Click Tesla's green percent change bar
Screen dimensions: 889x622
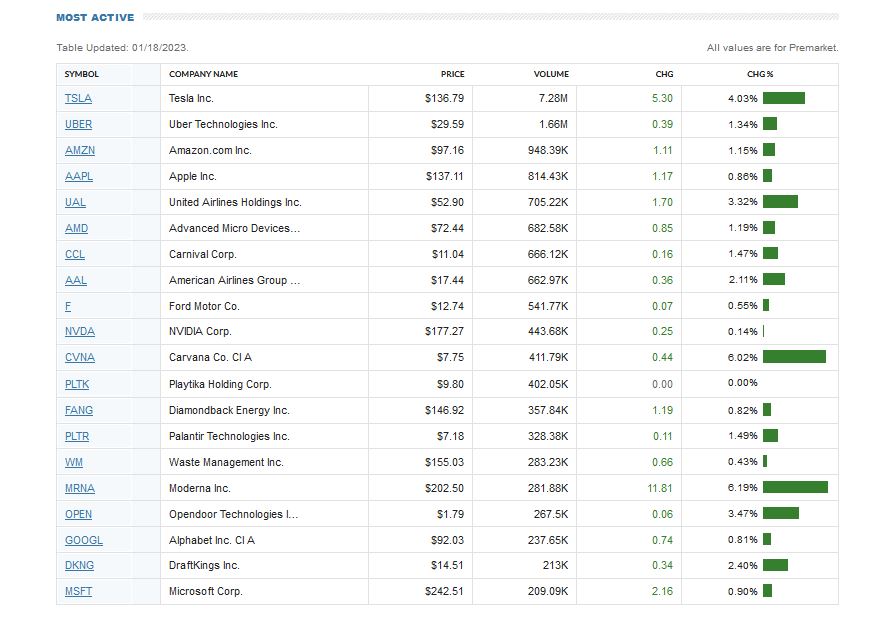(784, 98)
